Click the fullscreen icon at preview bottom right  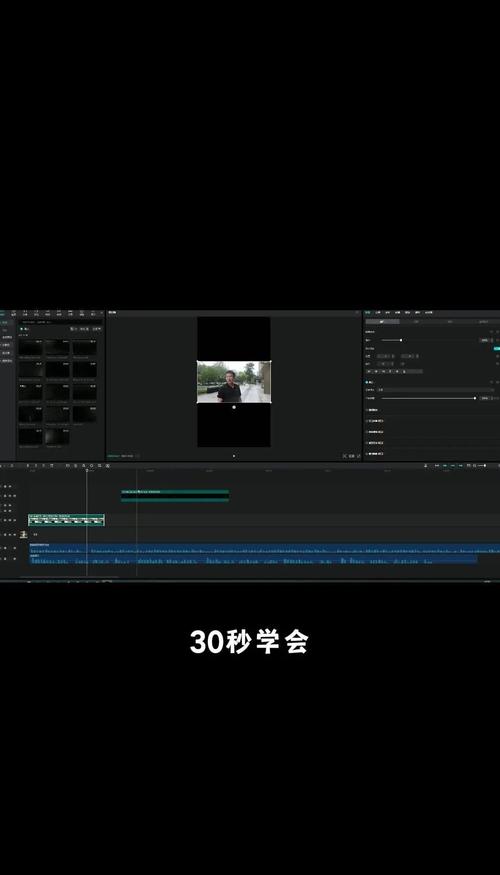coord(358,456)
